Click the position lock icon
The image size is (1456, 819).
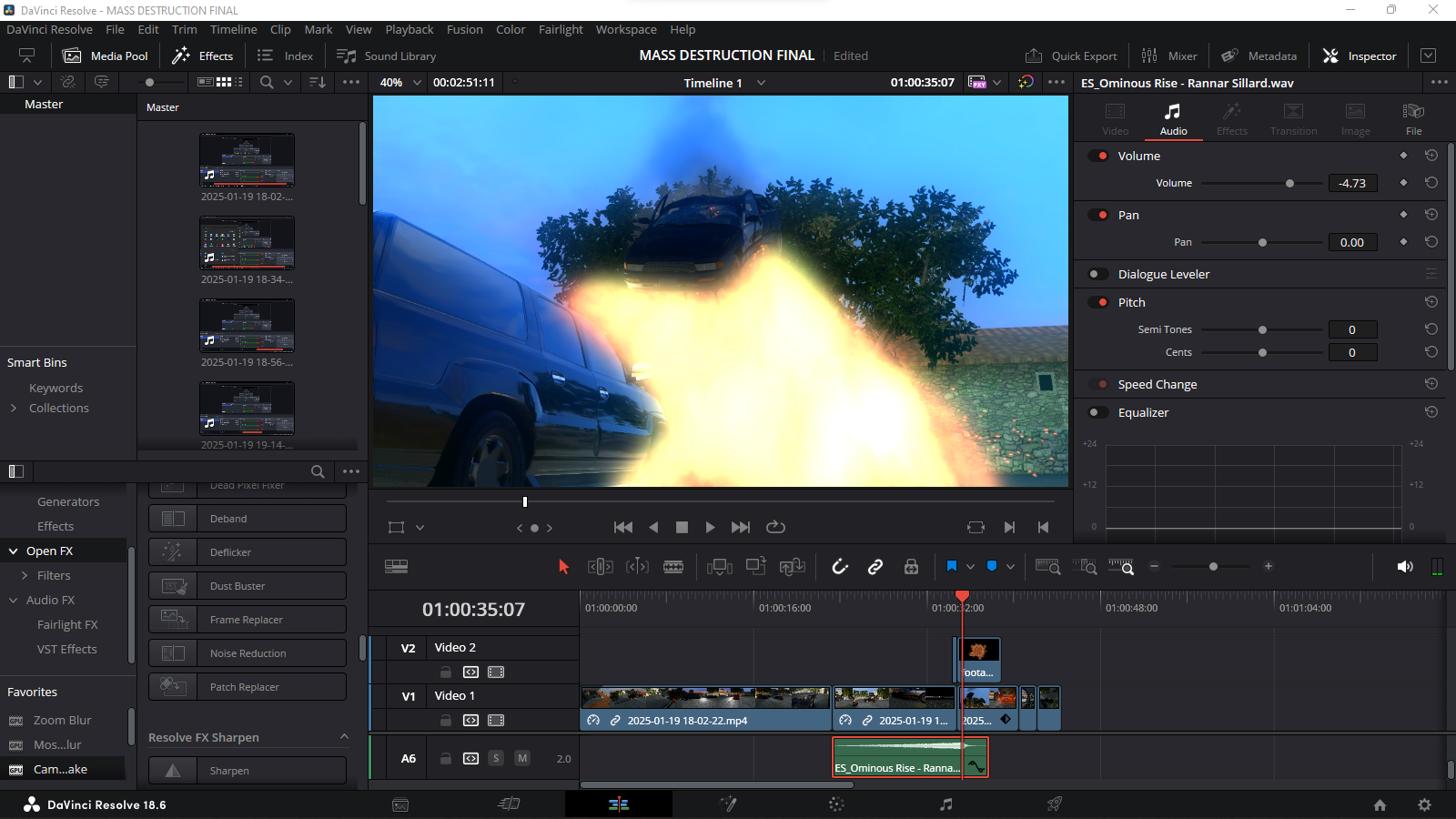click(911, 567)
